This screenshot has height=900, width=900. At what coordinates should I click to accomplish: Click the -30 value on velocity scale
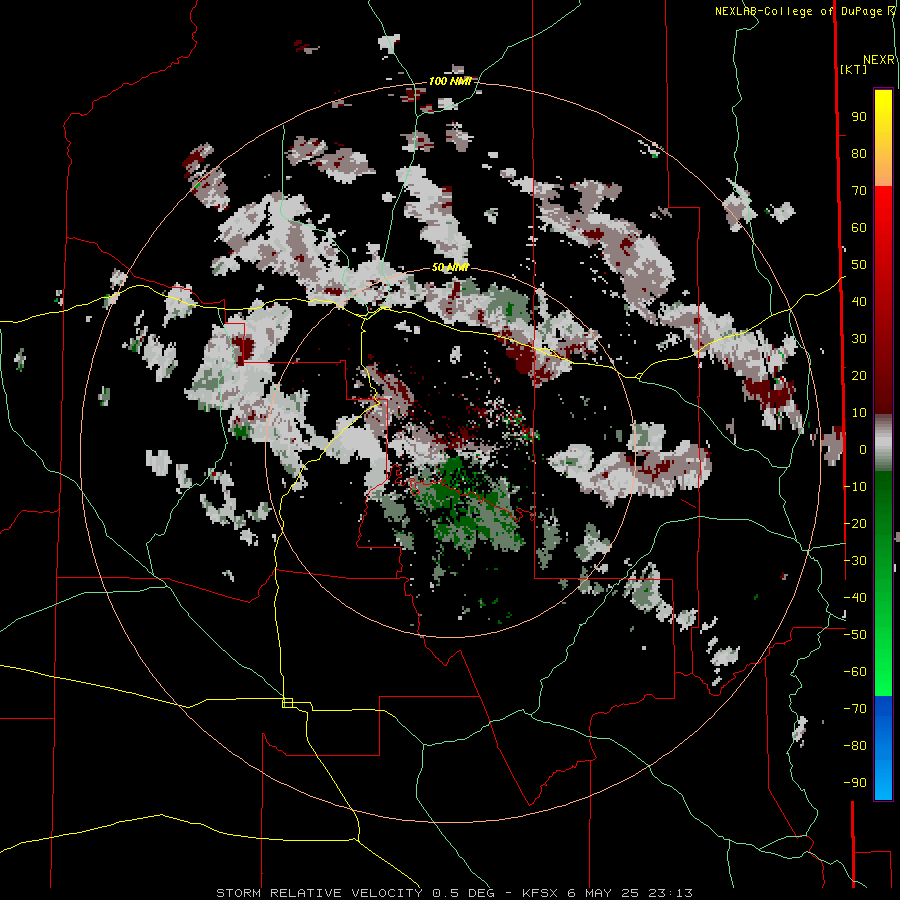855,561
